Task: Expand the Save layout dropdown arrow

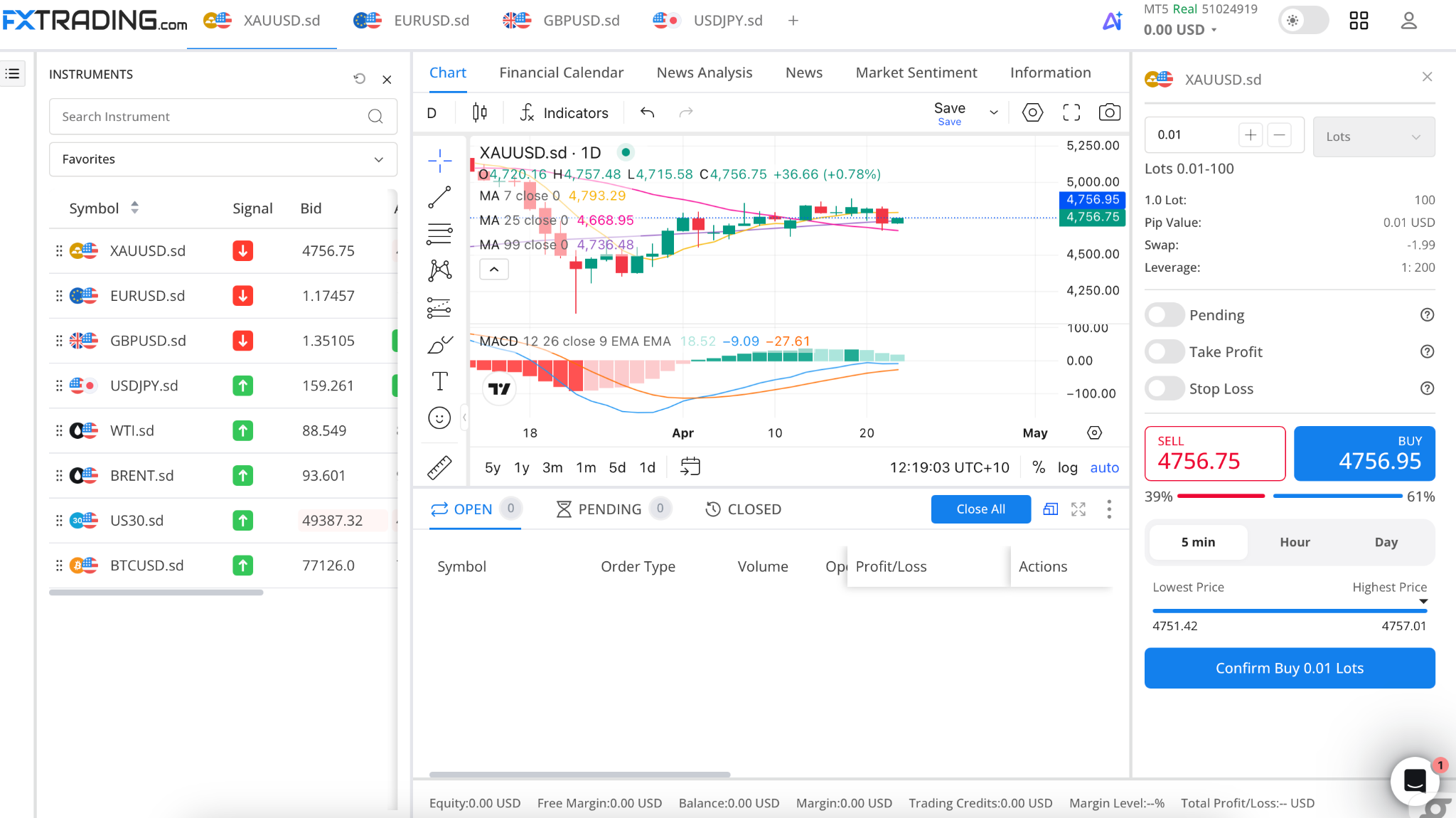Action: [x=994, y=112]
